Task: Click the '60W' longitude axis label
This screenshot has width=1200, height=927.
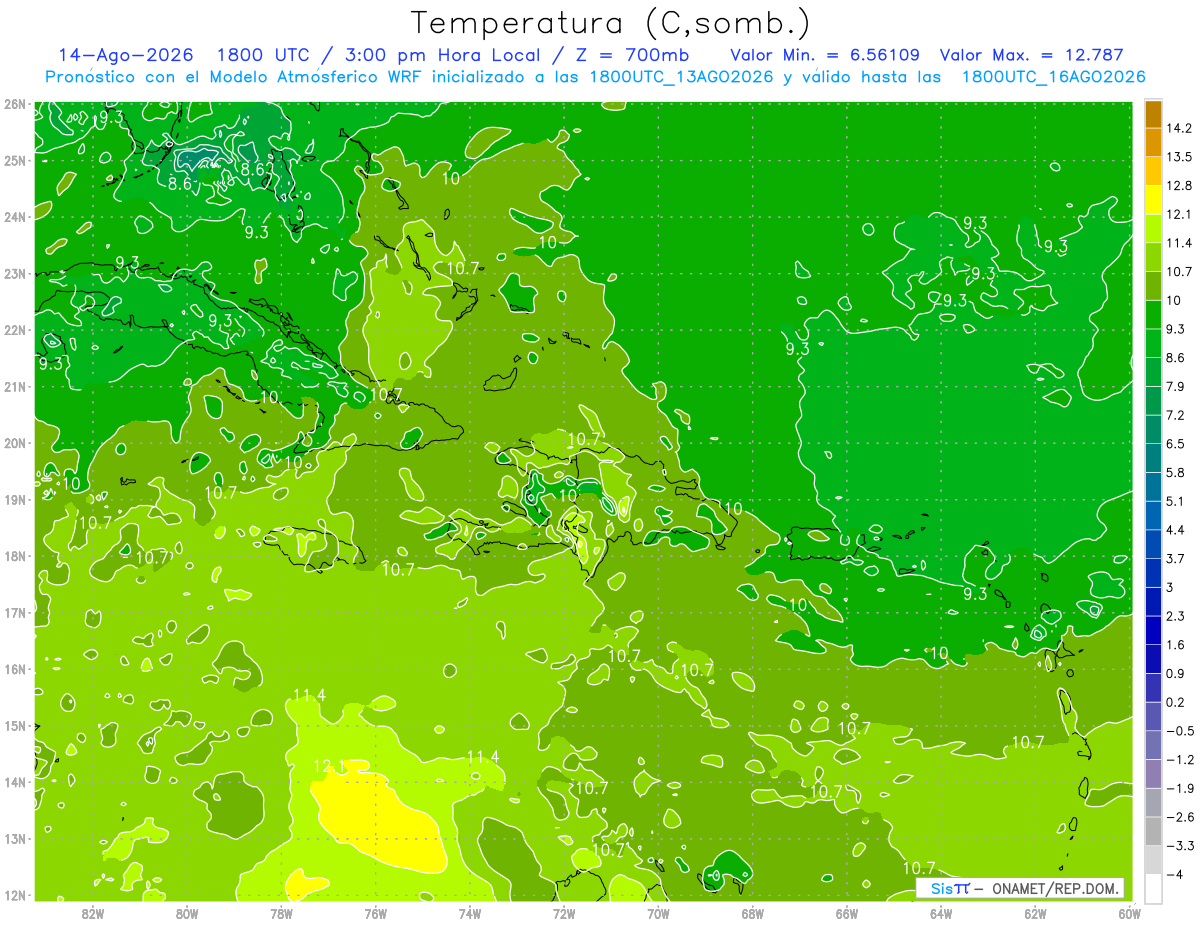Action: [1129, 913]
